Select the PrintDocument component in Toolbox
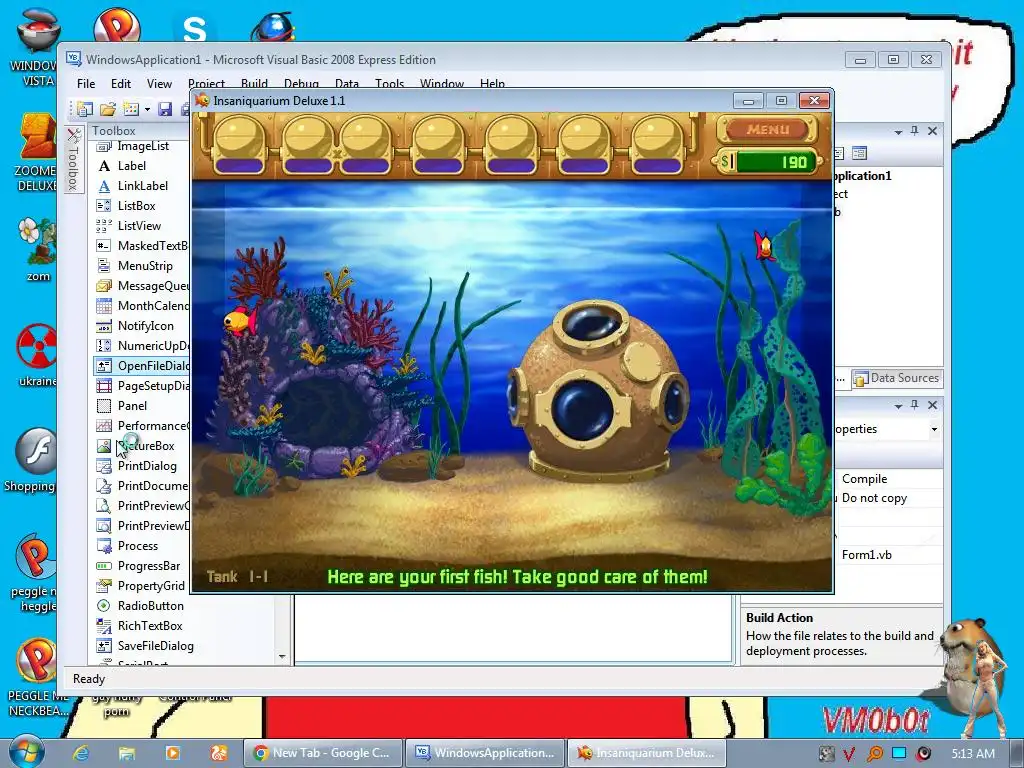This screenshot has width=1024, height=768. coord(142,486)
